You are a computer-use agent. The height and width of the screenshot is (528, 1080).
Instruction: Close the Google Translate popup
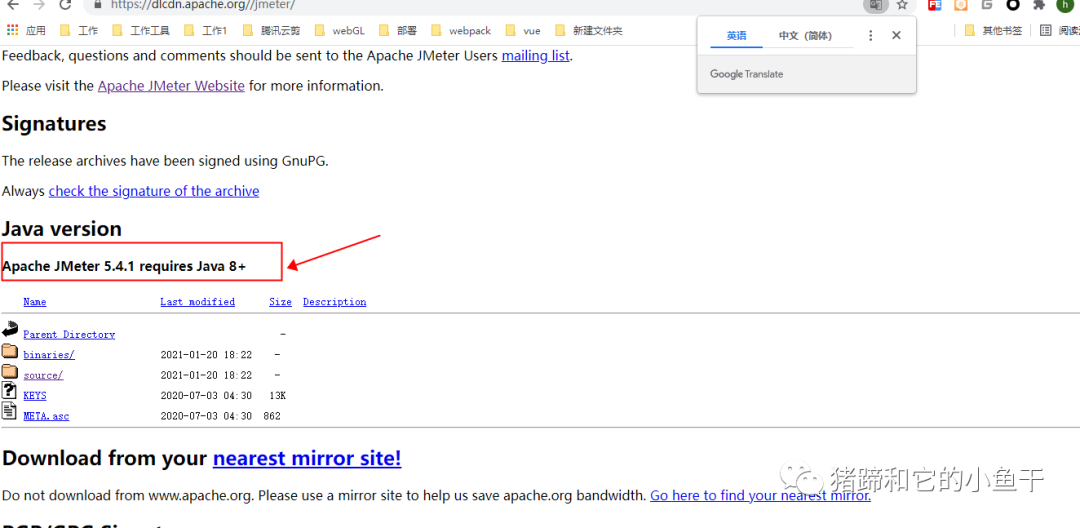coord(896,35)
